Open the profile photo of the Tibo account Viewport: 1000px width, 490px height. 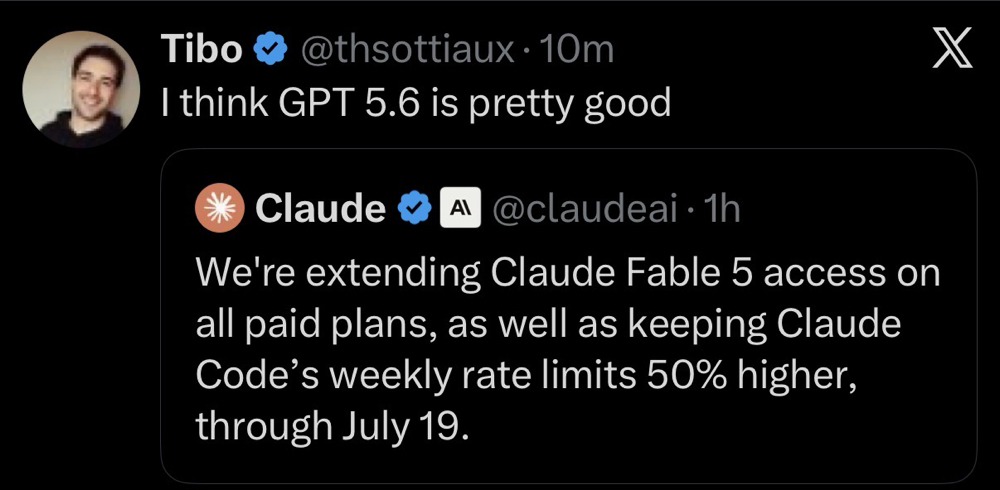click(81, 89)
